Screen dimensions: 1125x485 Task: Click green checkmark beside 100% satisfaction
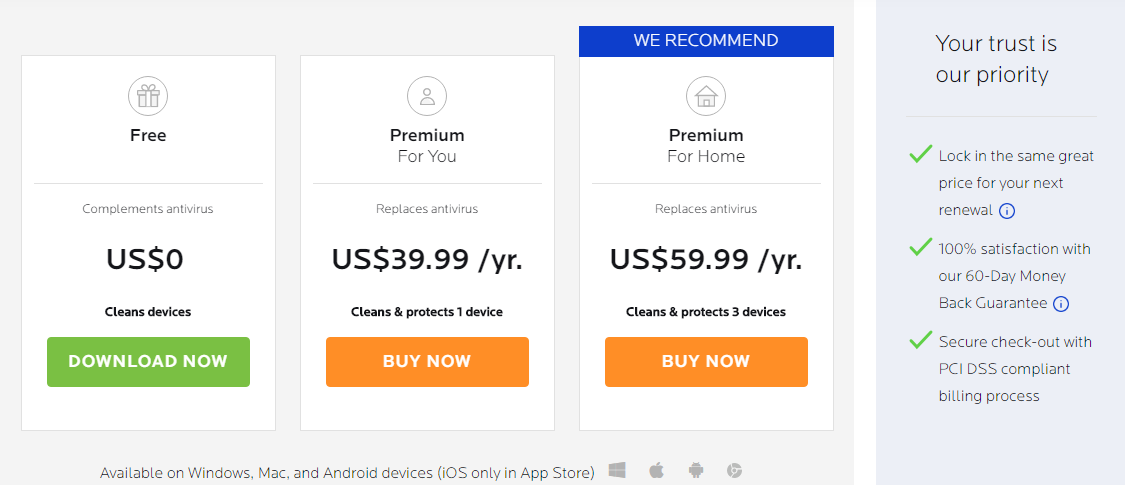point(920,247)
